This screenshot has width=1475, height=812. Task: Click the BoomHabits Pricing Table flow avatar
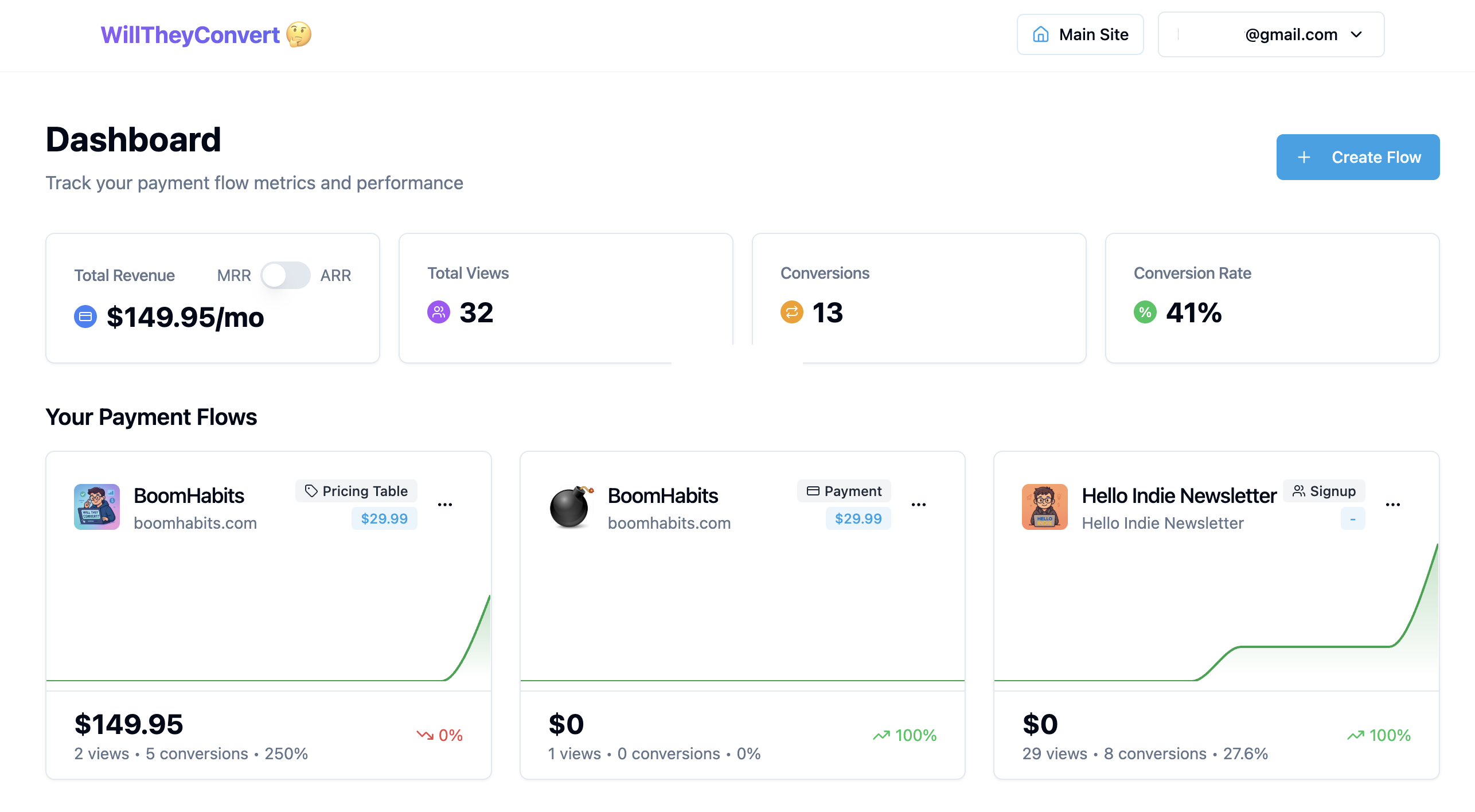click(96, 507)
